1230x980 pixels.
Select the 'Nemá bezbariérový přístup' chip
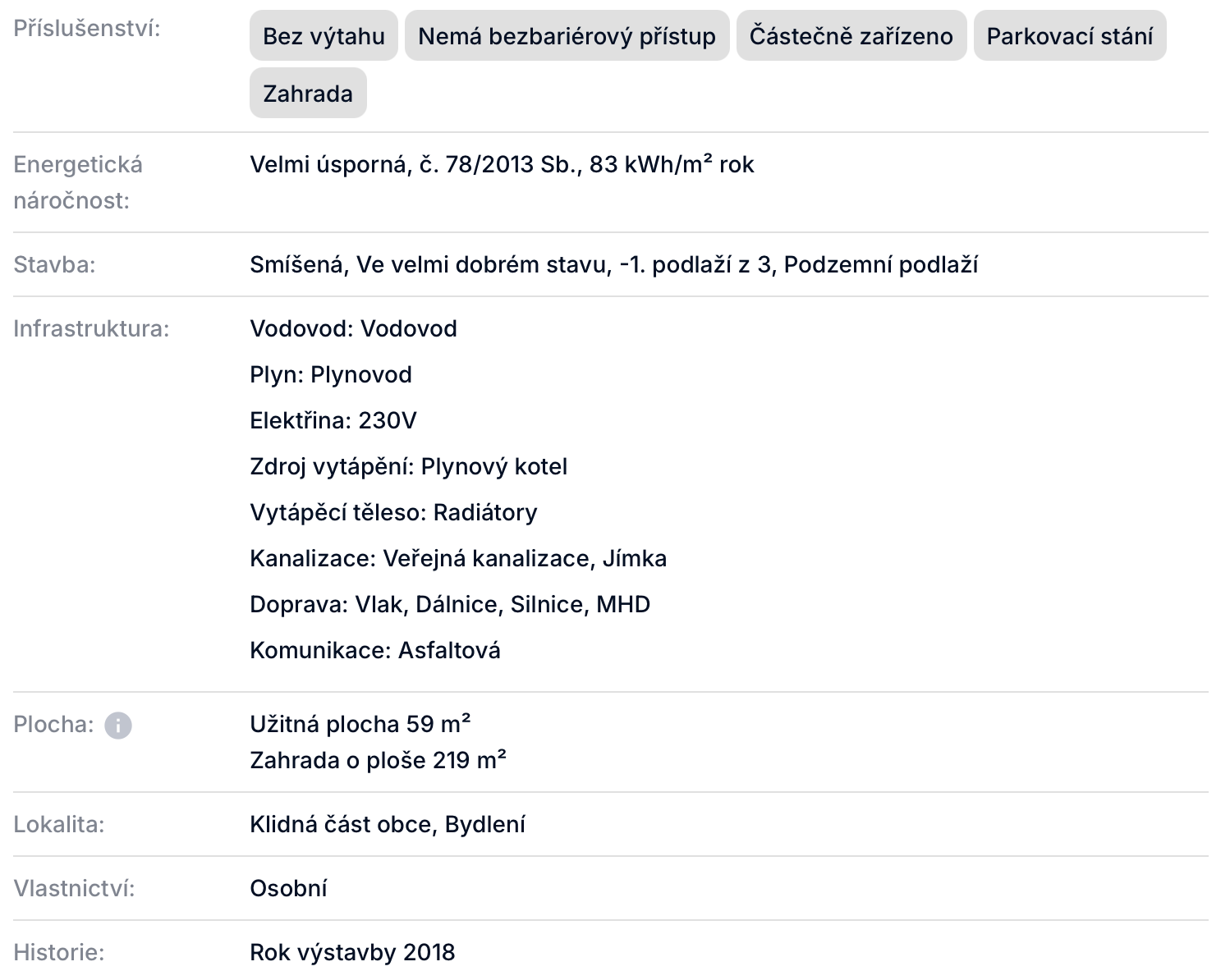[567, 36]
